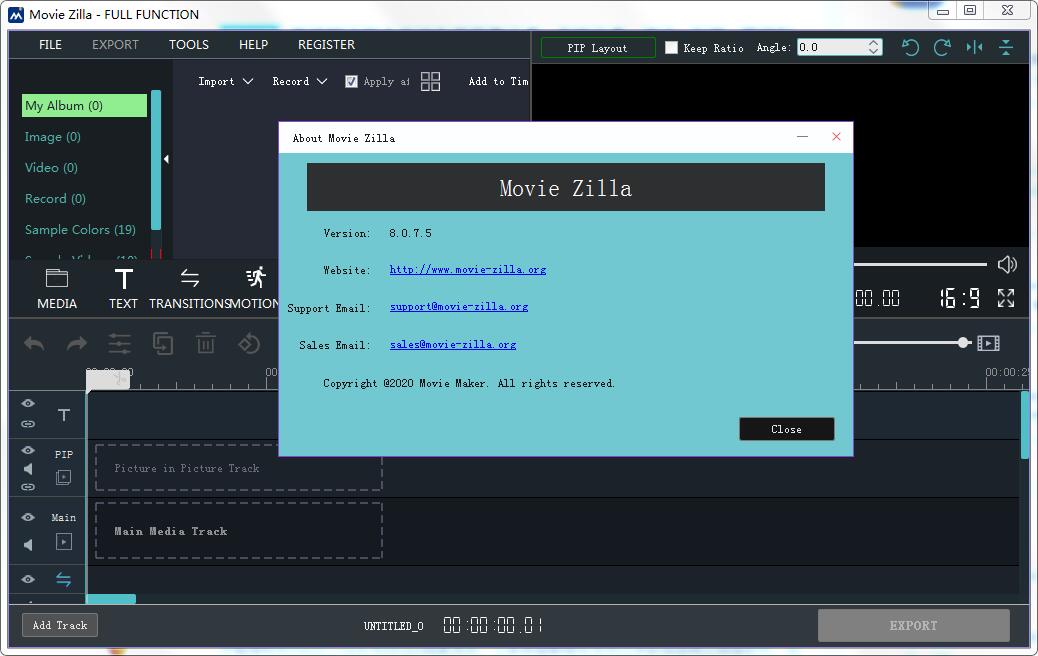The image size is (1038, 656).
Task: Click the copy clip icon
Action: 163,344
